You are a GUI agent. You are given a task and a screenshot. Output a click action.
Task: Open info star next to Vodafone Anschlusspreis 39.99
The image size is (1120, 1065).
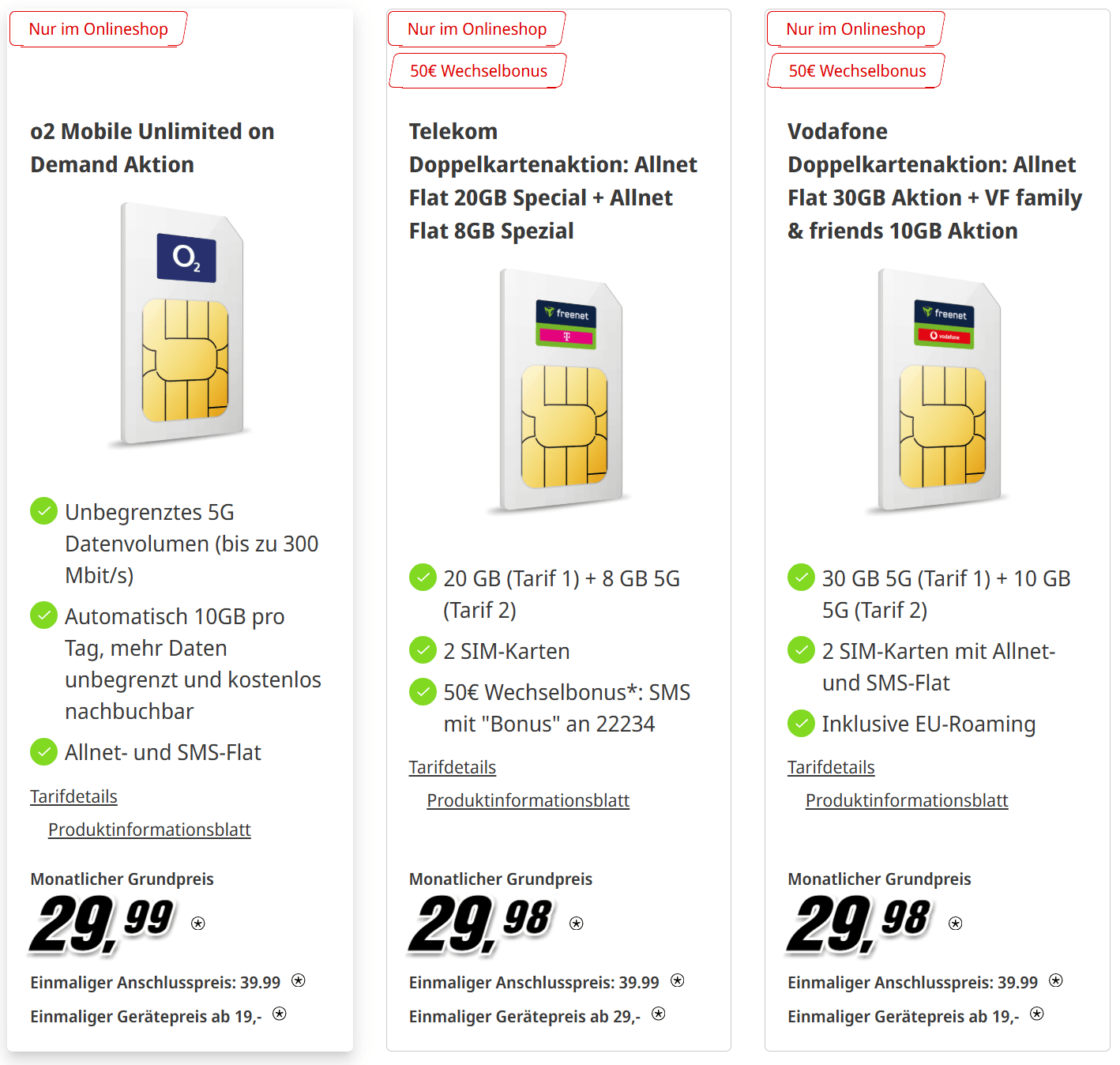pyautogui.click(x=1056, y=980)
